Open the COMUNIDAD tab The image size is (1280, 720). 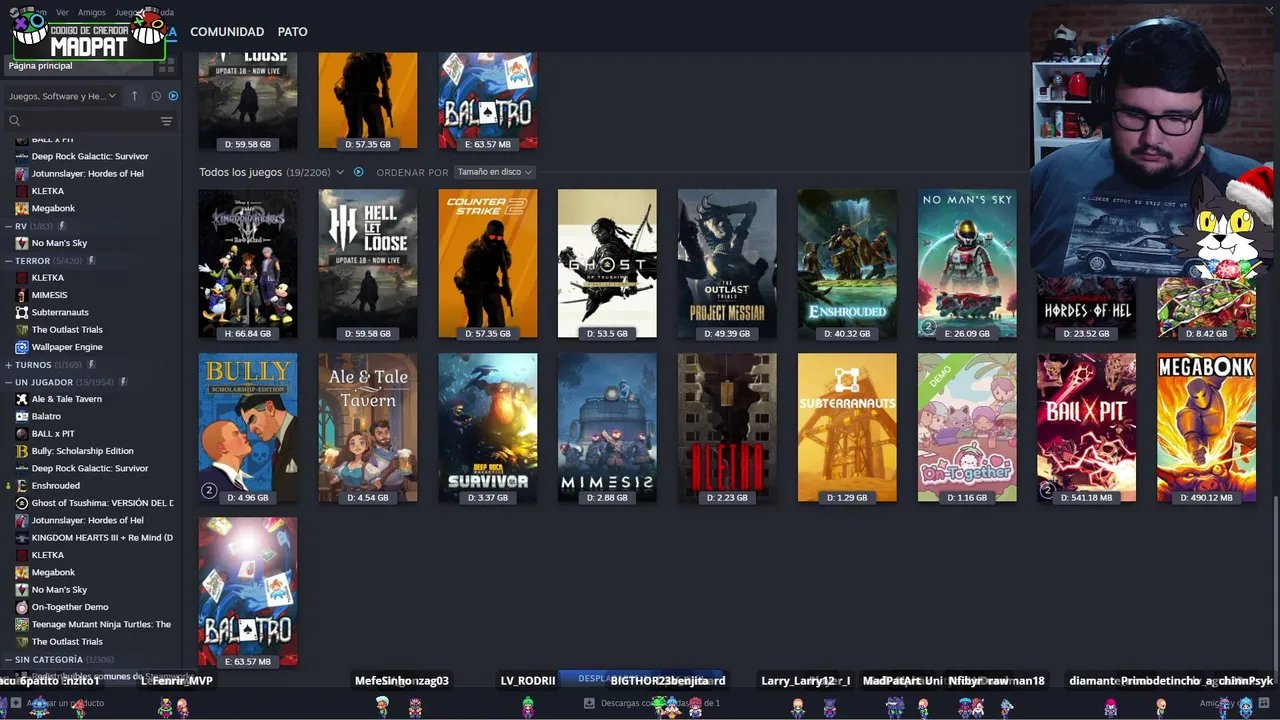(227, 32)
